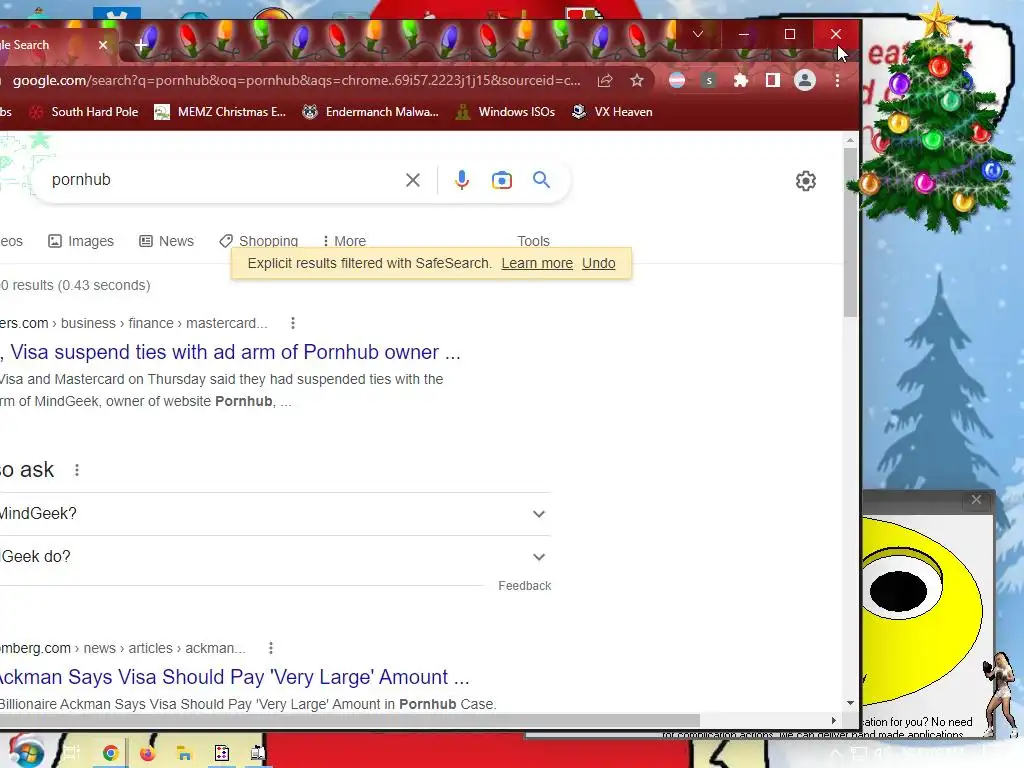Viewport: 1024px width, 768px height.
Task: Open People also ask options dots
Action: coord(77,470)
